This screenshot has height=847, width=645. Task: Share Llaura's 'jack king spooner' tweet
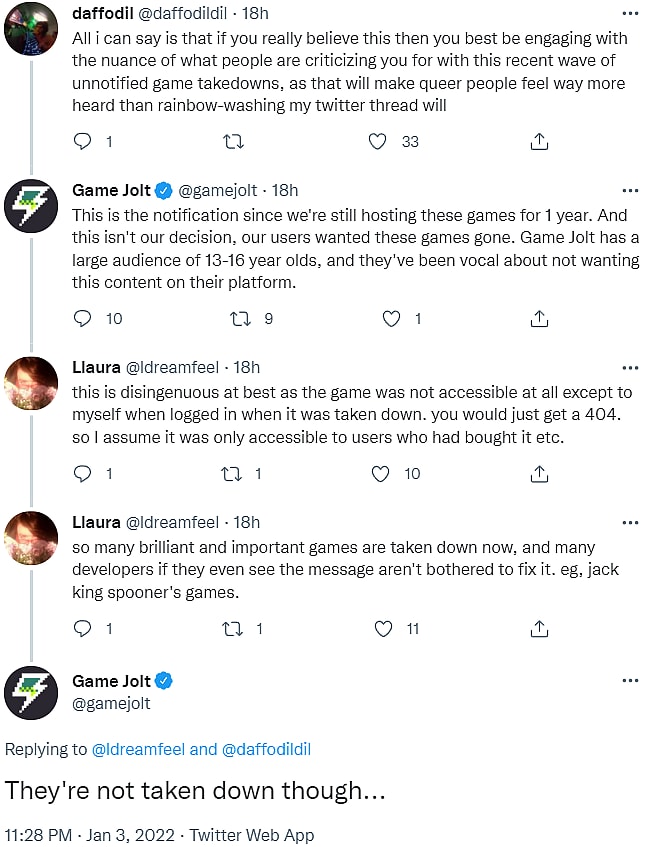539,629
